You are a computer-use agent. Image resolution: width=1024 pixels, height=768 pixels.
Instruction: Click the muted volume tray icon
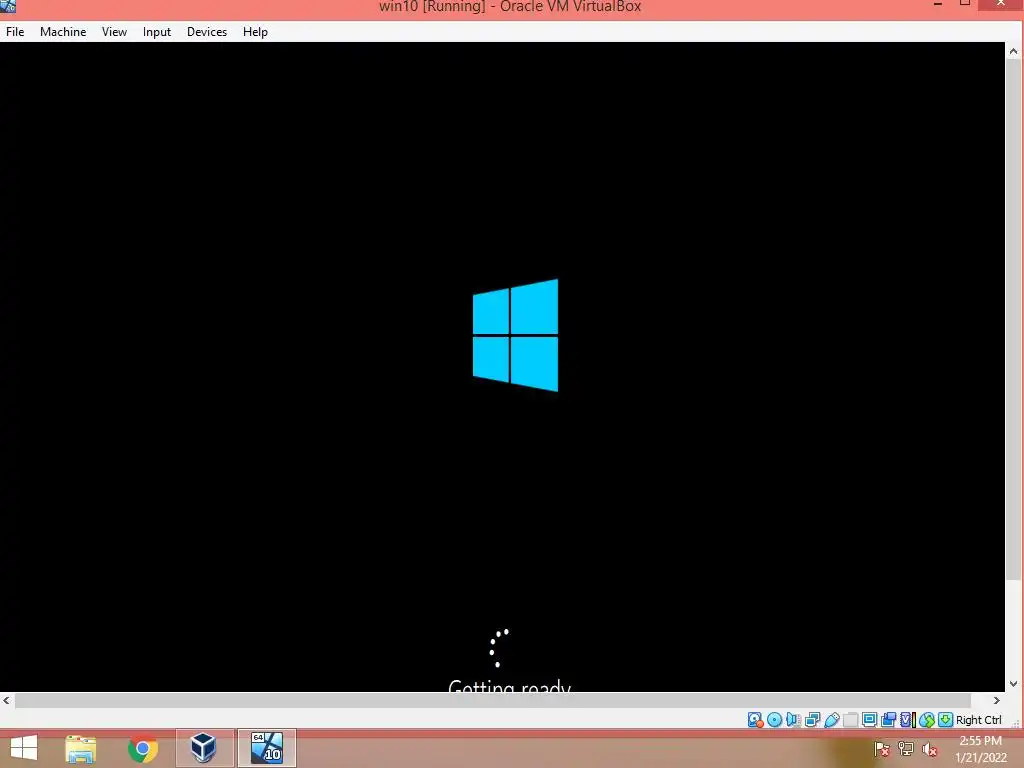[x=929, y=749]
